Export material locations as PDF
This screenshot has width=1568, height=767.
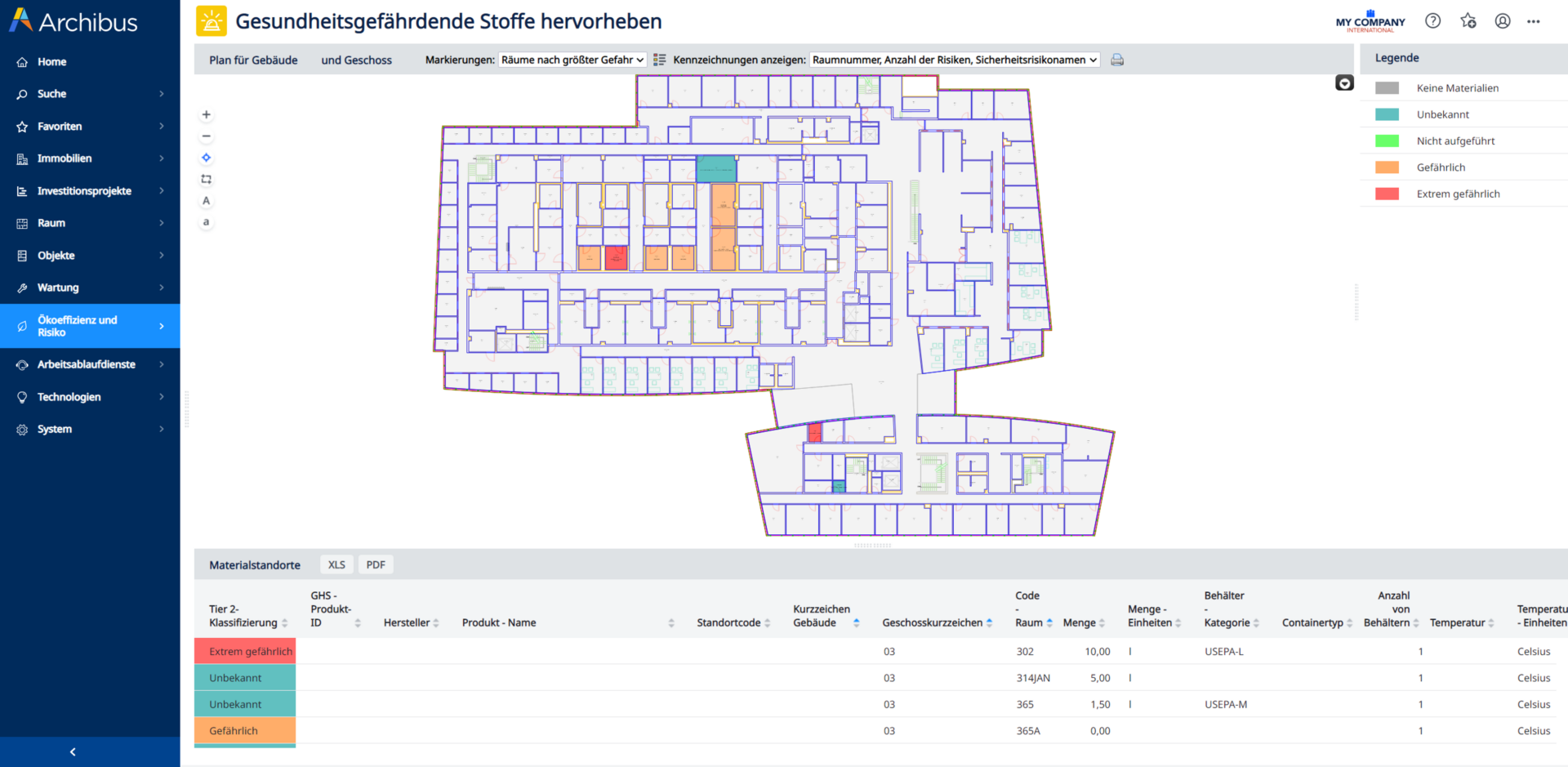pos(376,564)
